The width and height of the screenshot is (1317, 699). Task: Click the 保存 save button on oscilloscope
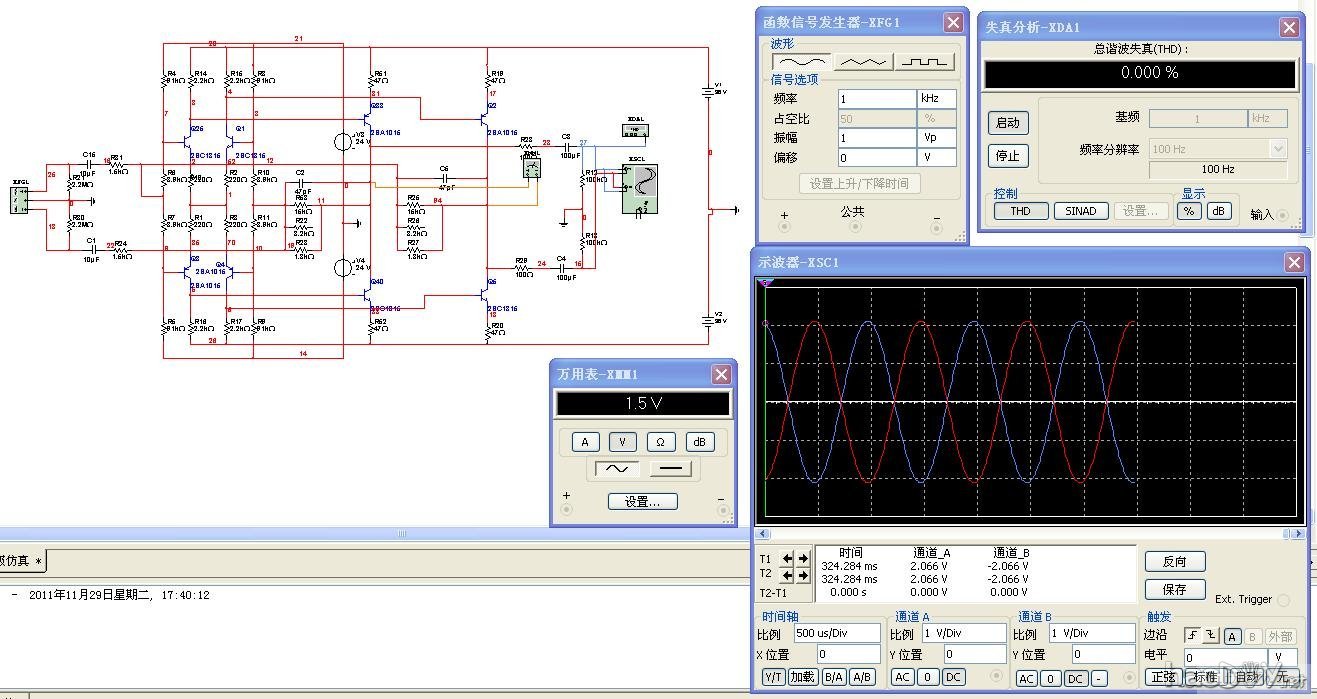(1175, 590)
